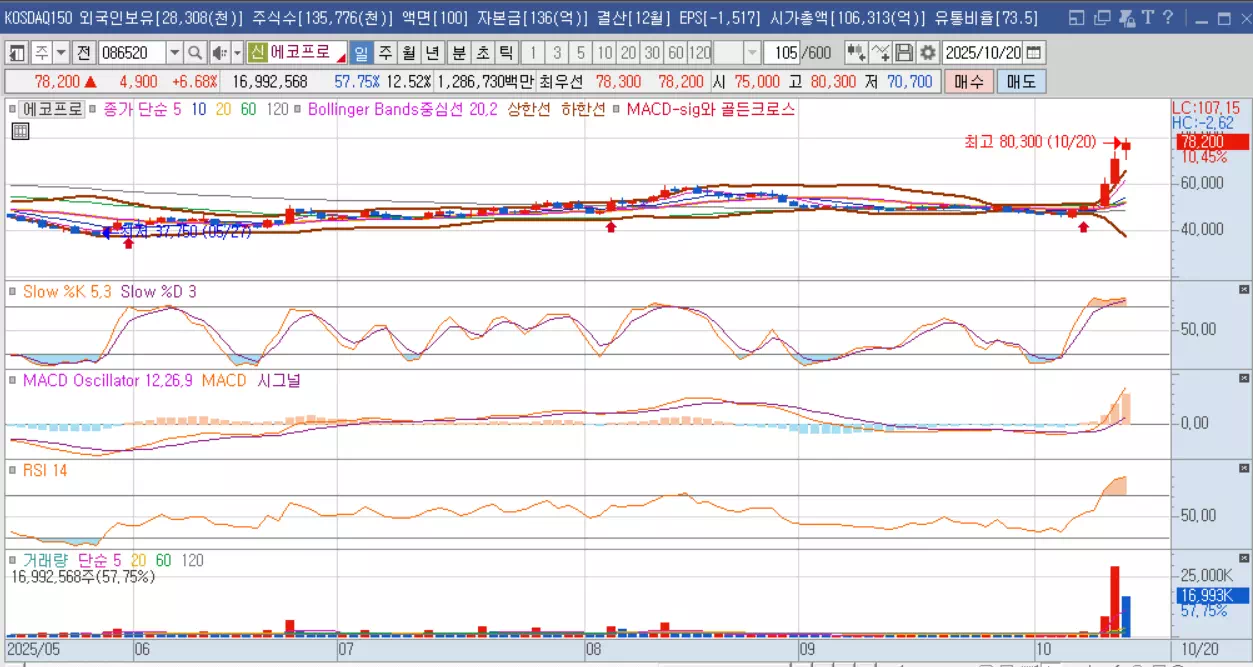Click the title bar duplicate window icon
Image resolution: width=1253 pixels, height=667 pixels.
coord(1101,18)
